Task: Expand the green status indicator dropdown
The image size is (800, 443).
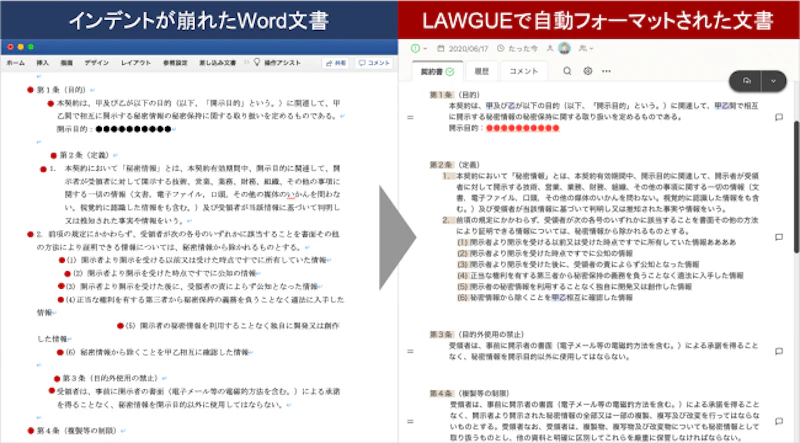Action: 417,48
